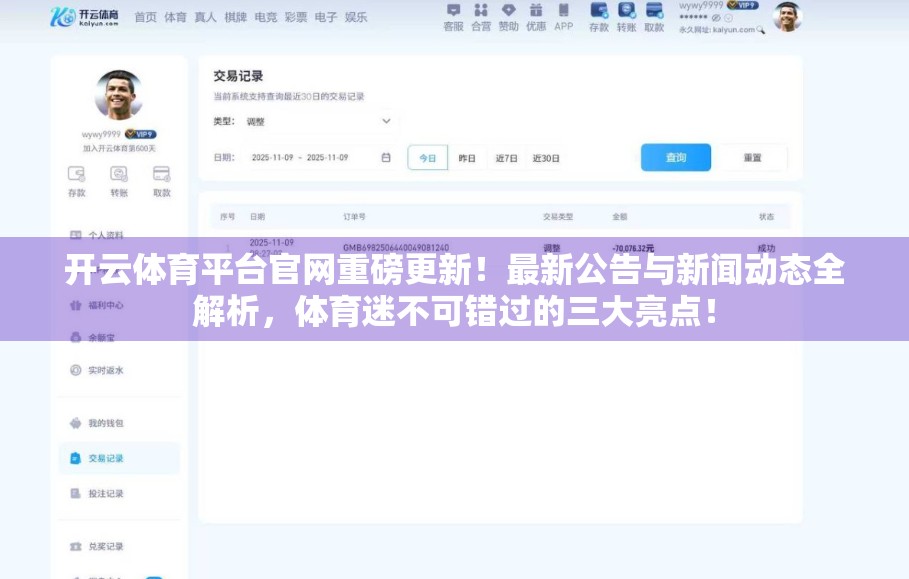This screenshot has width=909, height=579.
Task: Open the 体育 sports menu item
Action: click(174, 17)
